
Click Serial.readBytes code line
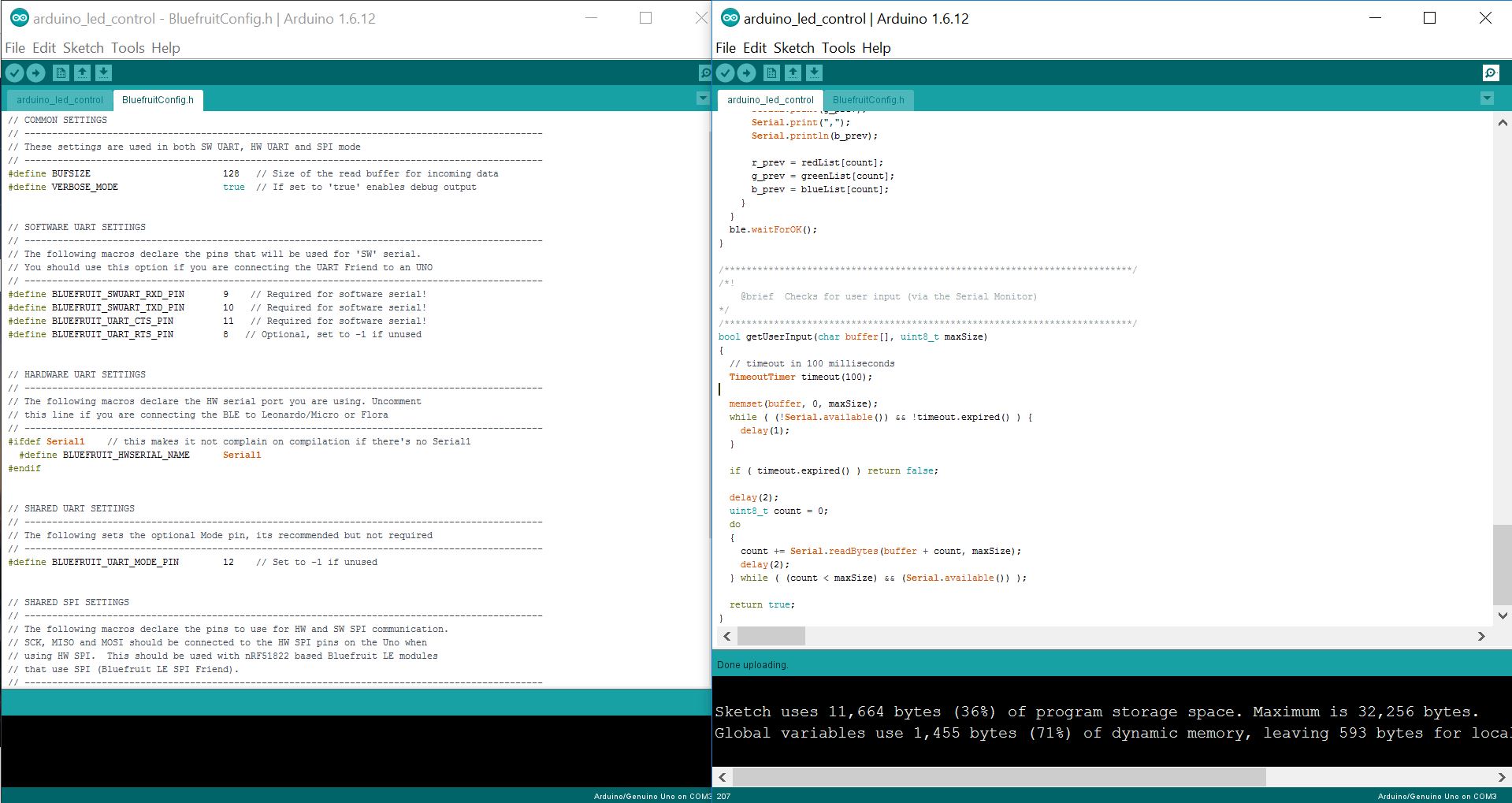[x=881, y=551]
